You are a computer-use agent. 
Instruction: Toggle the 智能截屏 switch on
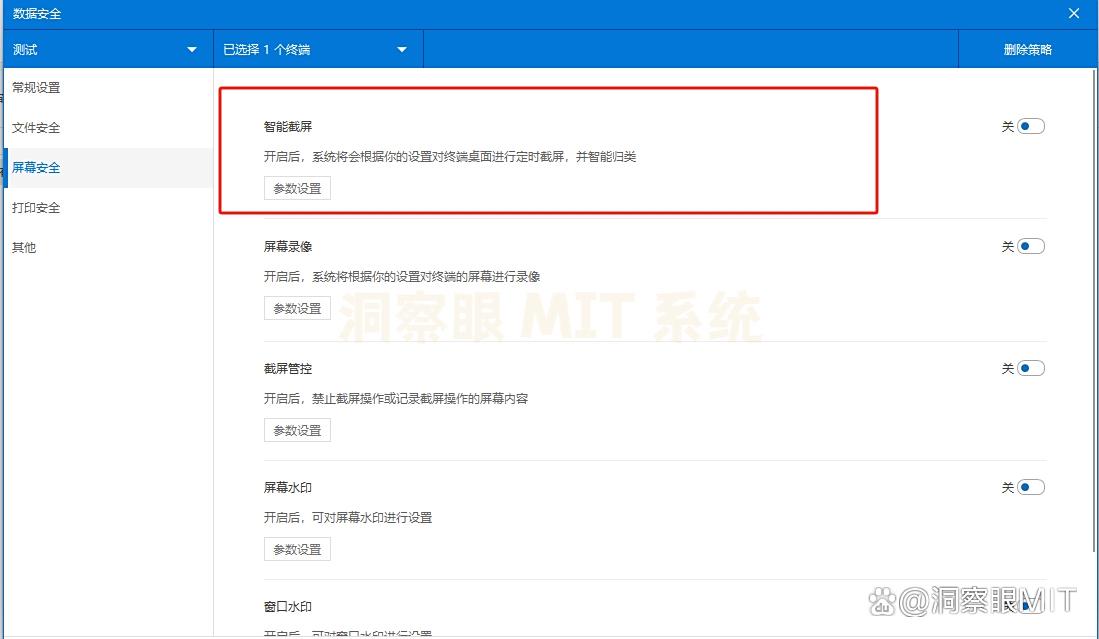[x=1030, y=126]
